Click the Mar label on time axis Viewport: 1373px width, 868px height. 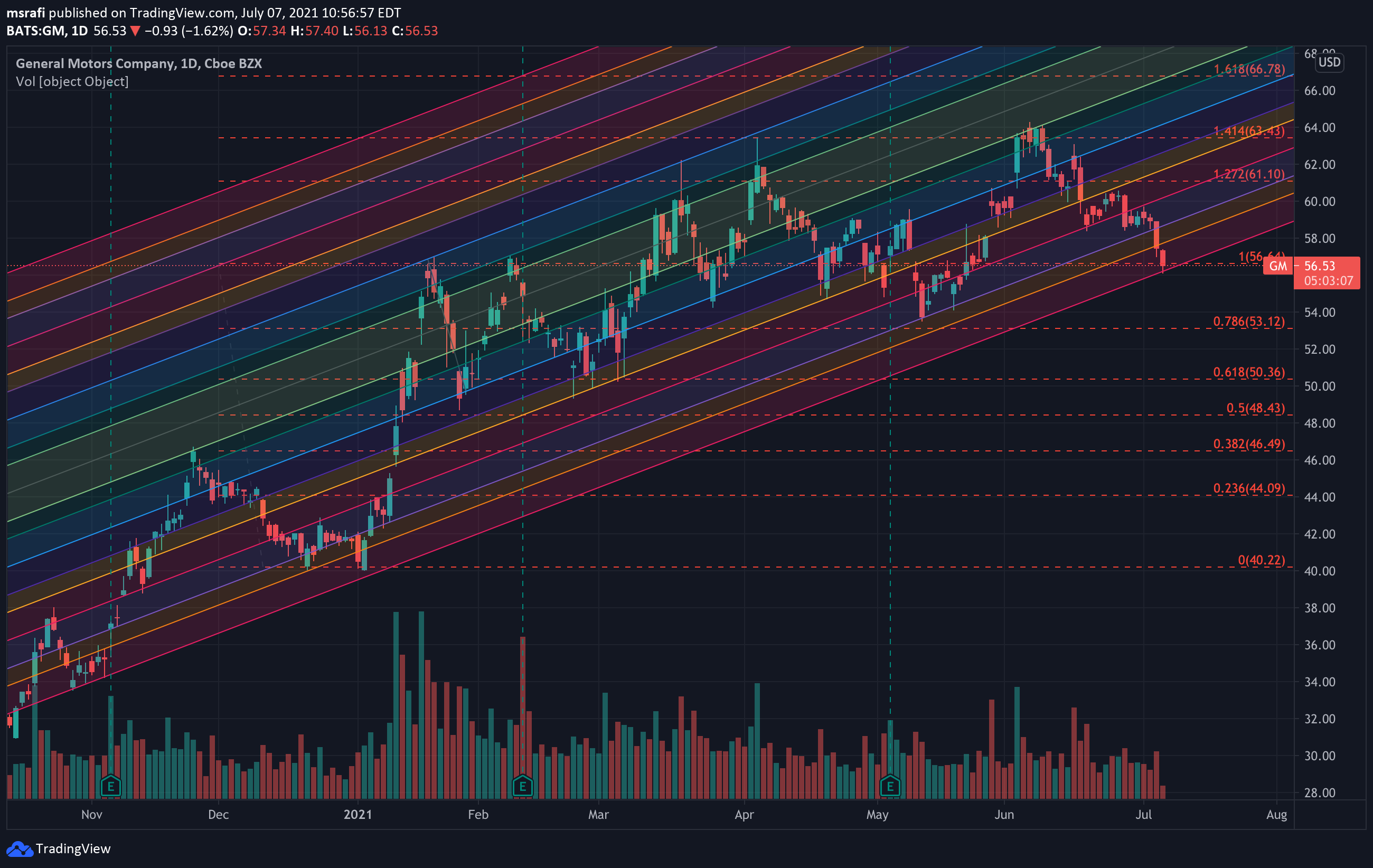click(x=599, y=815)
